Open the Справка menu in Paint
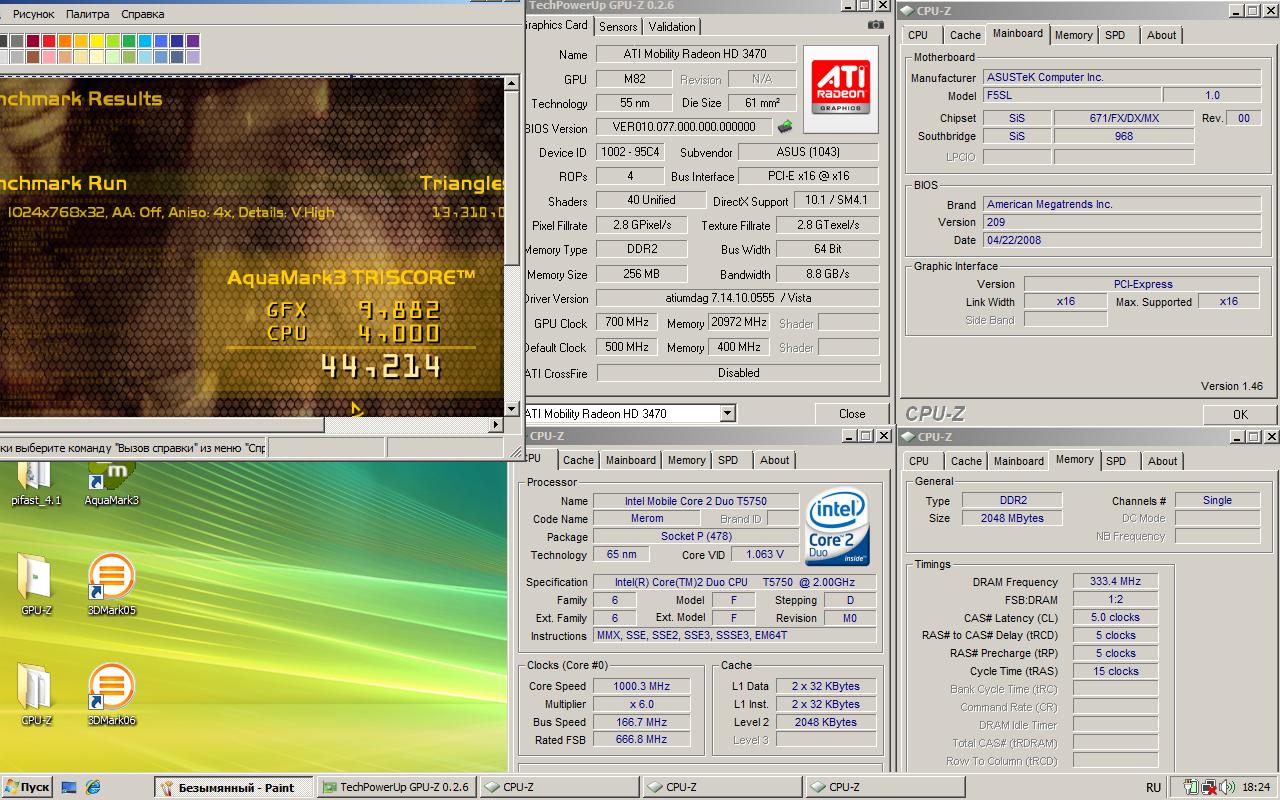 (143, 14)
